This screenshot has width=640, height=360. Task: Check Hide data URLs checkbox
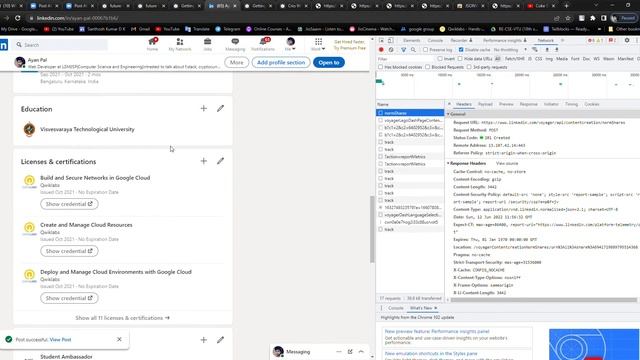coord(460,59)
